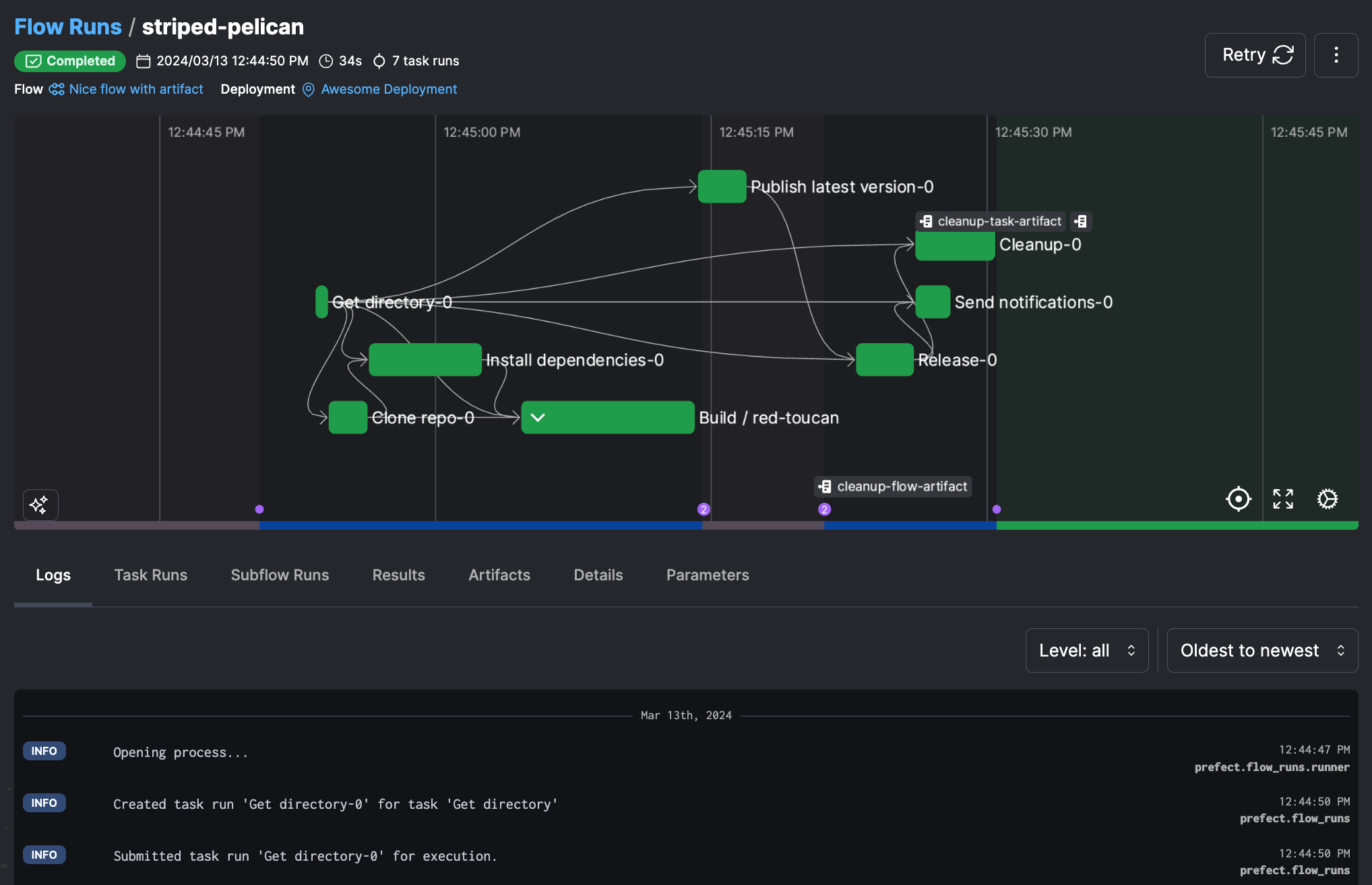Click purple event marker labeled 2 under cleanup-flow-artifact
The height and width of the screenshot is (885, 1372).
(x=824, y=510)
